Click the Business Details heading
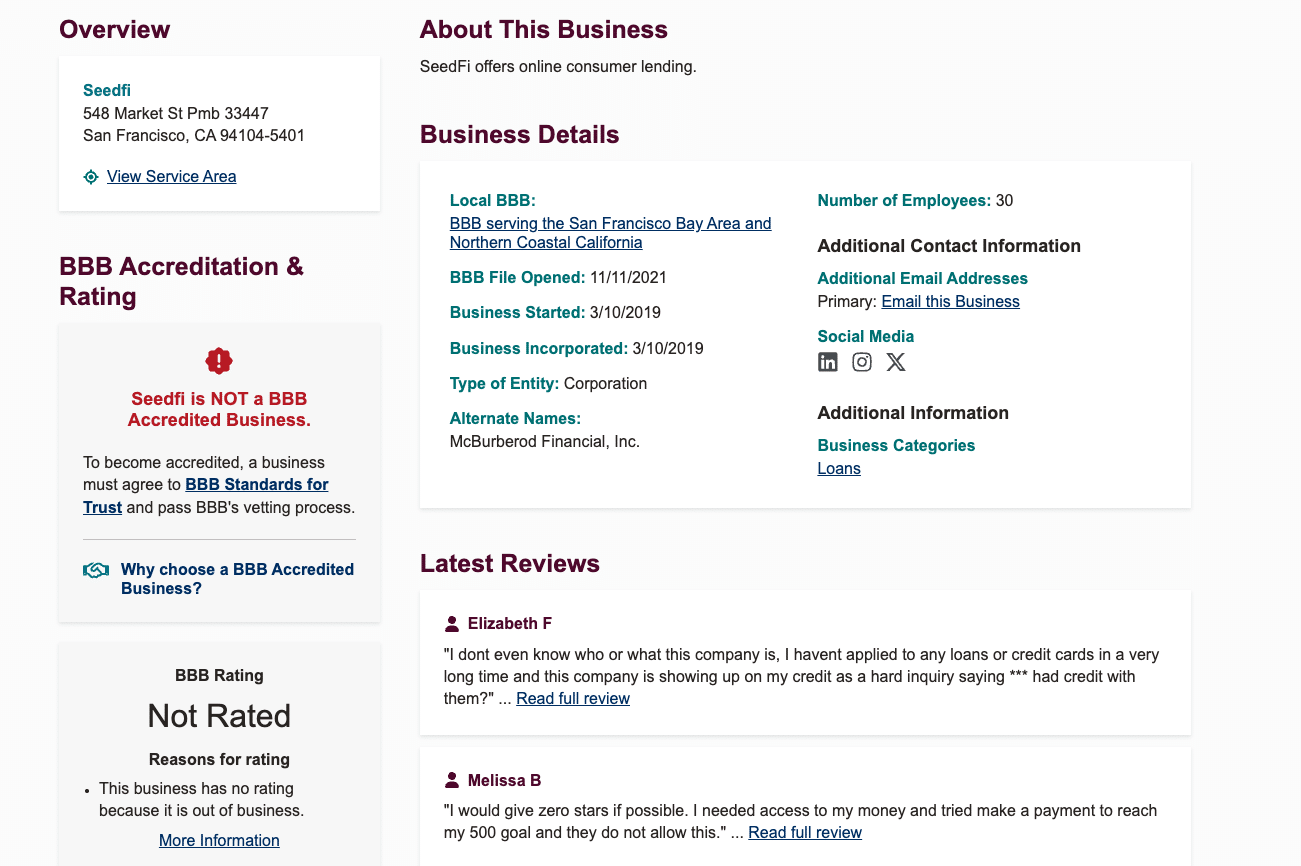1301x866 pixels. click(519, 134)
